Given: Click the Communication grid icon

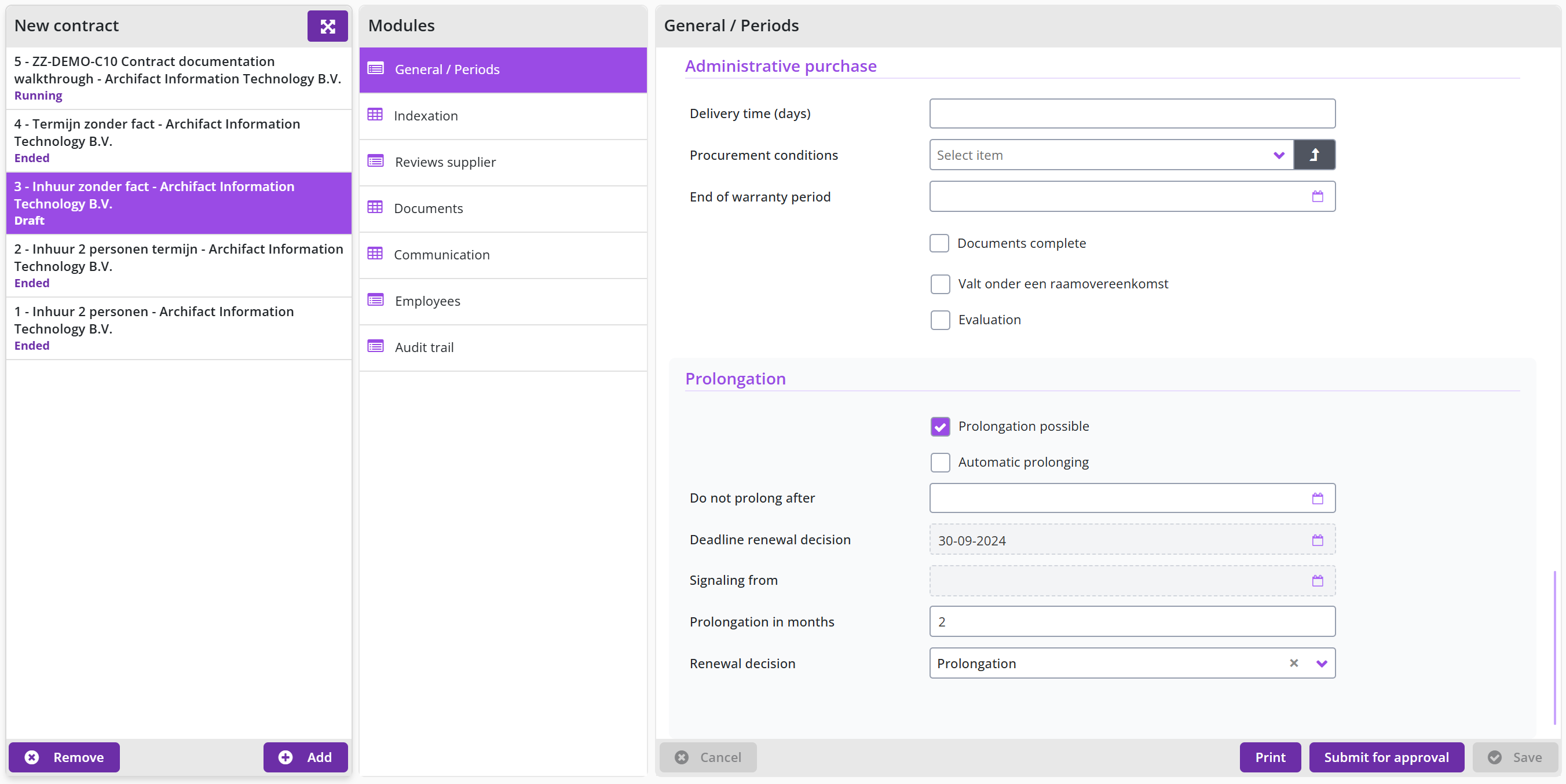Looking at the screenshot, I should pyautogui.click(x=375, y=254).
